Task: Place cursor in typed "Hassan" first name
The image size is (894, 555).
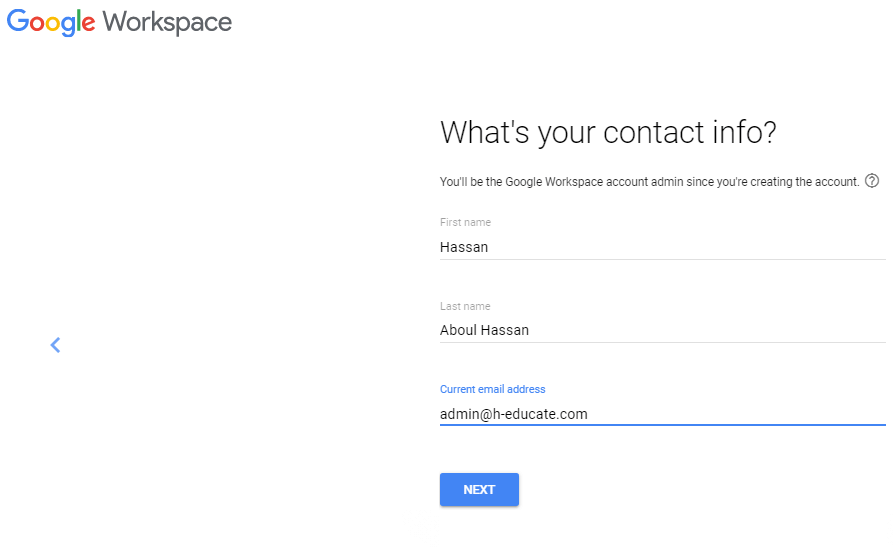Action: 464,246
